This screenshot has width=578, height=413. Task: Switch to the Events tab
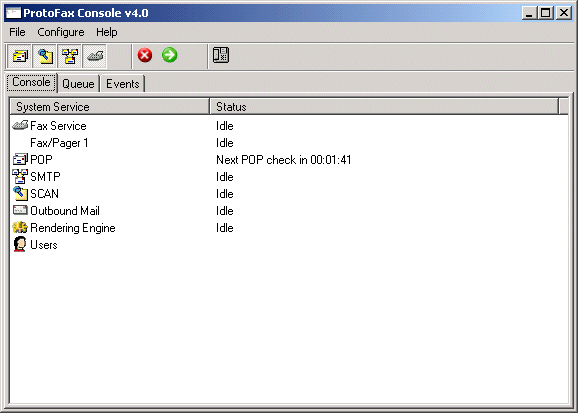(x=123, y=84)
